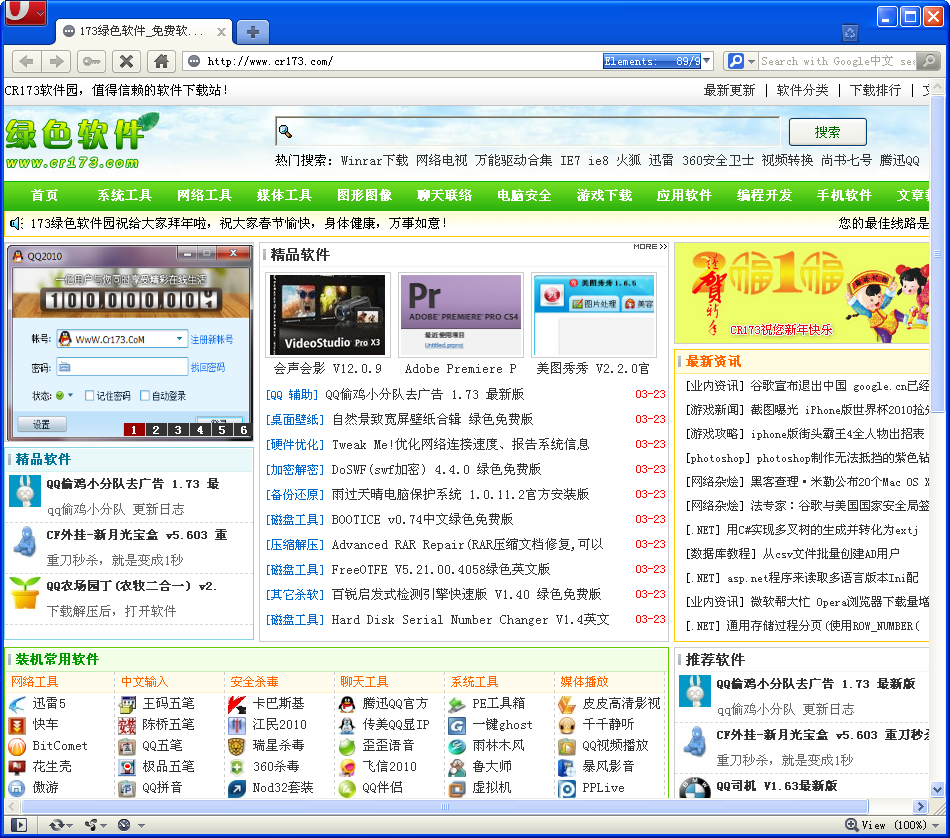Open the 编程开发 navigation tab
950x838 pixels.
click(x=764, y=195)
